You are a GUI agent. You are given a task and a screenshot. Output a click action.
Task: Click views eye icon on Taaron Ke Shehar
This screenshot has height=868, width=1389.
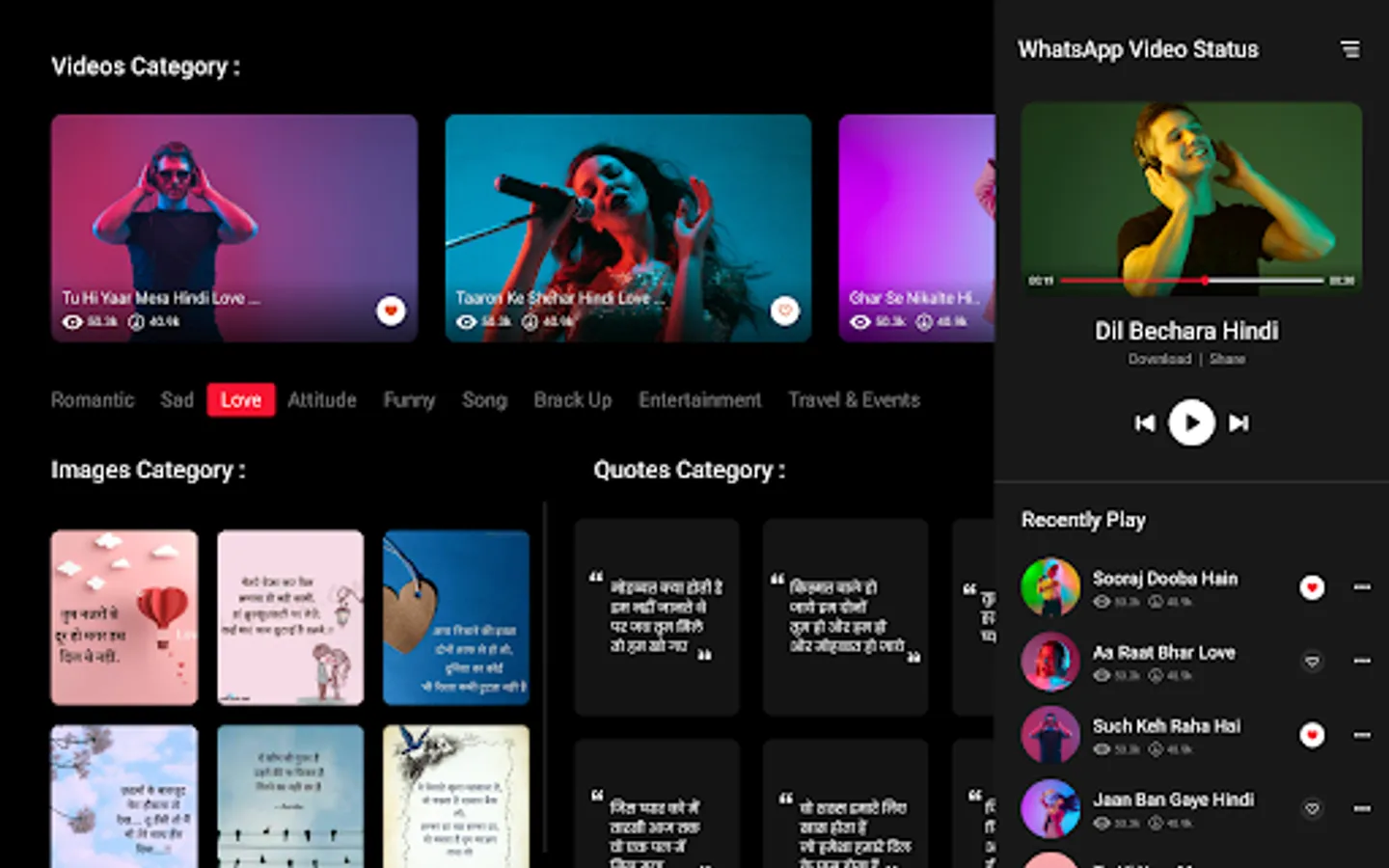pos(467,322)
